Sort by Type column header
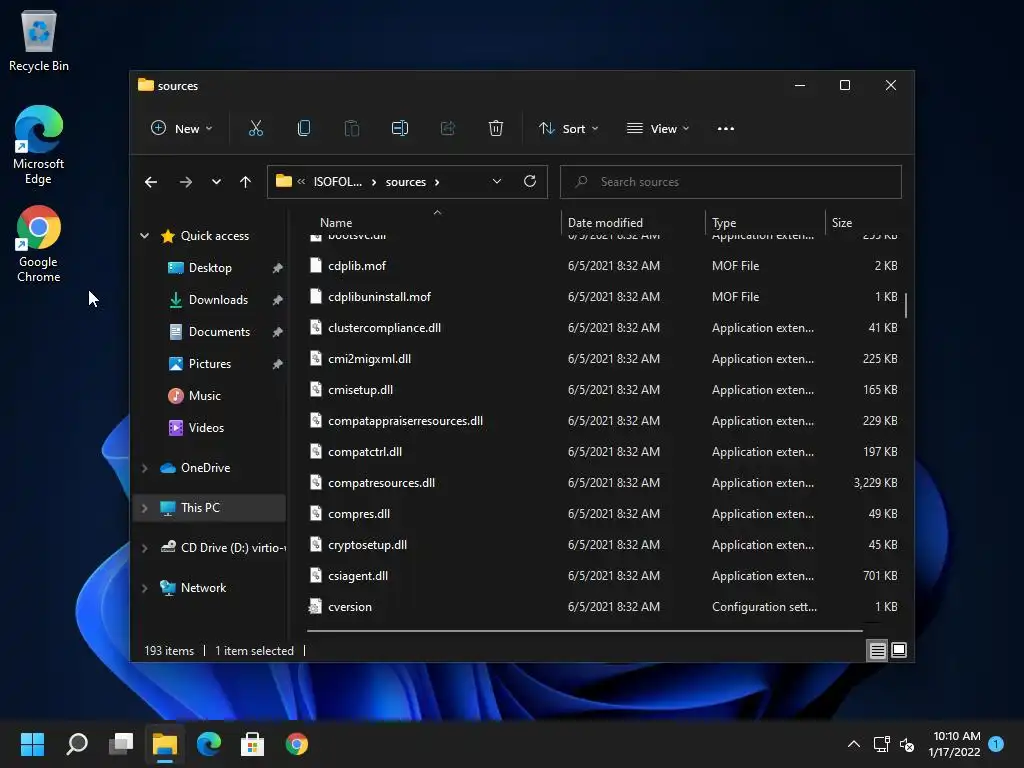Image resolution: width=1024 pixels, height=768 pixels. point(724,223)
